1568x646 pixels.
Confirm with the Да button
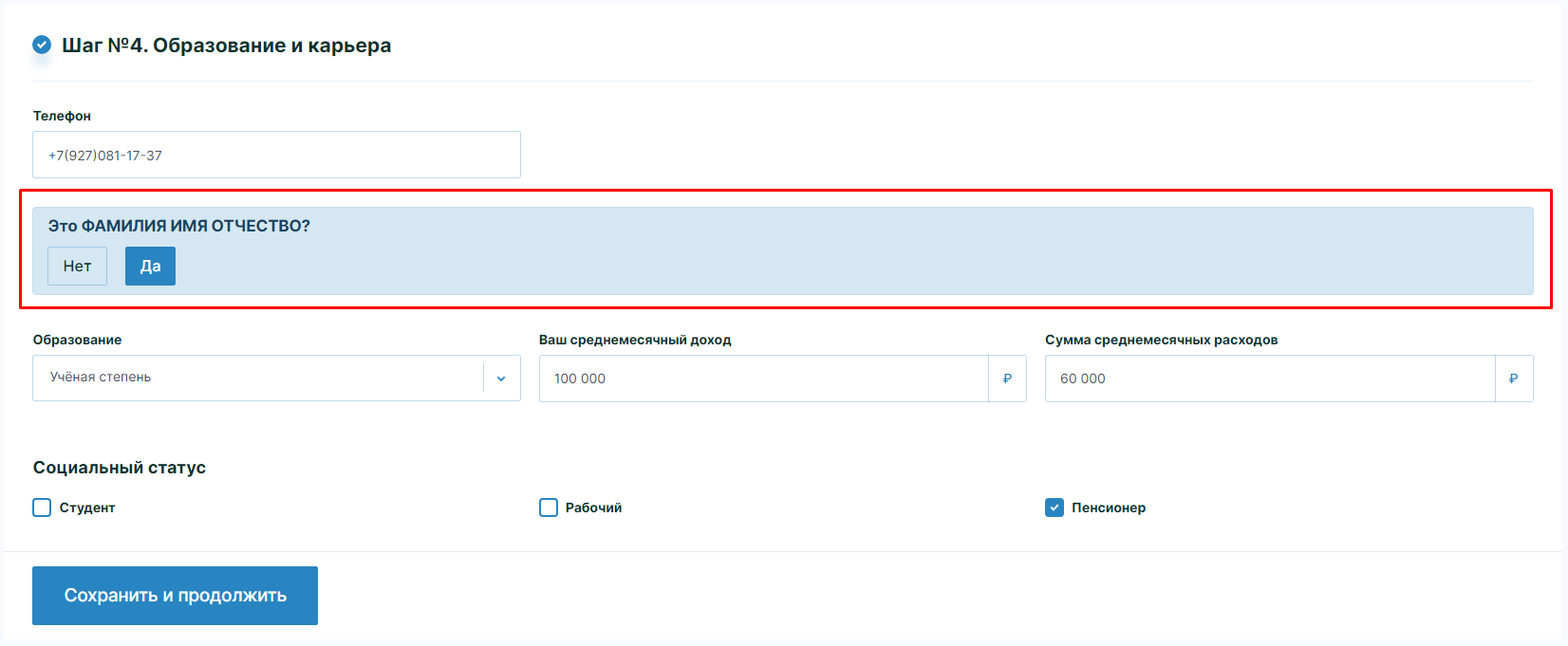150,267
